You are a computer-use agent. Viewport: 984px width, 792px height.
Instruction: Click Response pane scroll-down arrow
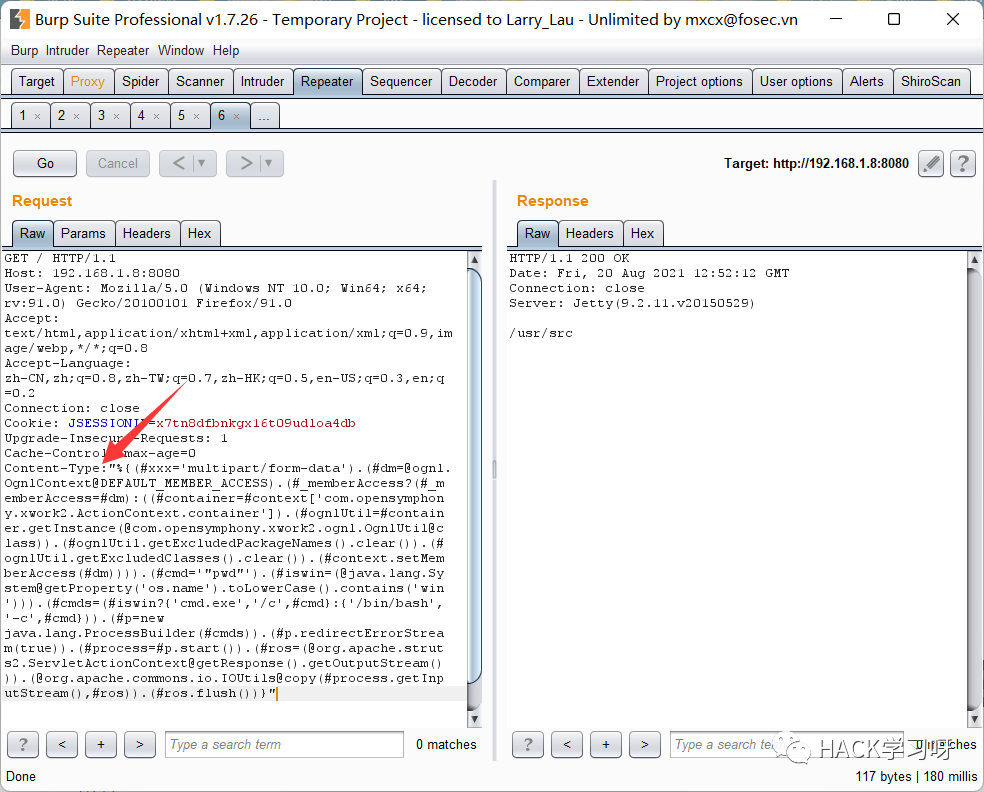coord(974,719)
